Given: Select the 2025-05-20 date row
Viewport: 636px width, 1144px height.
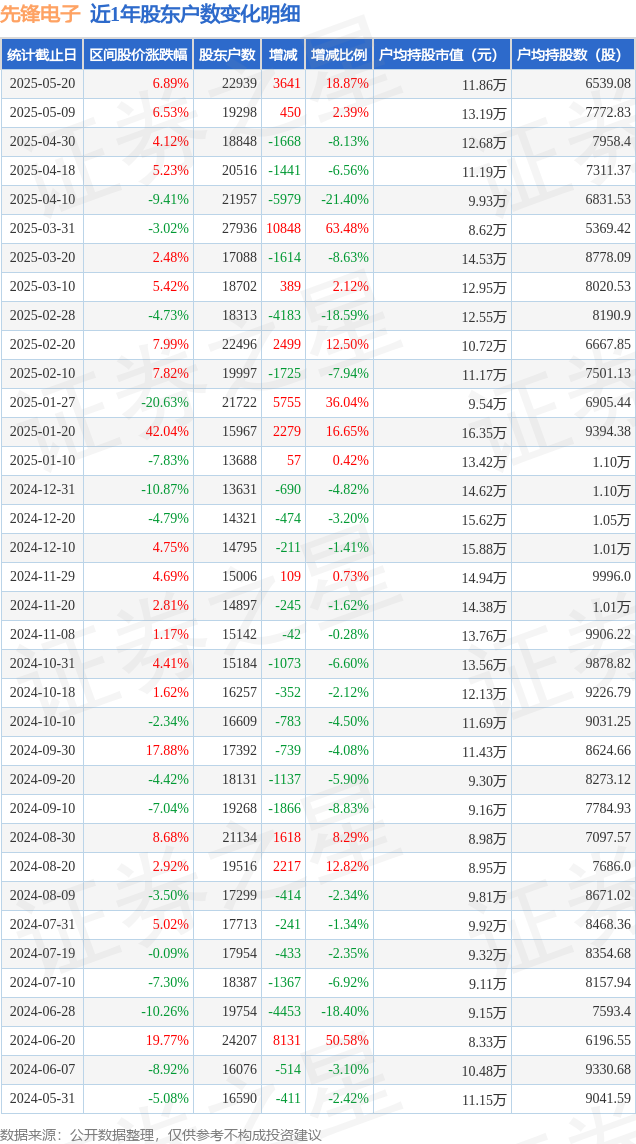Looking at the screenshot, I should (318, 84).
